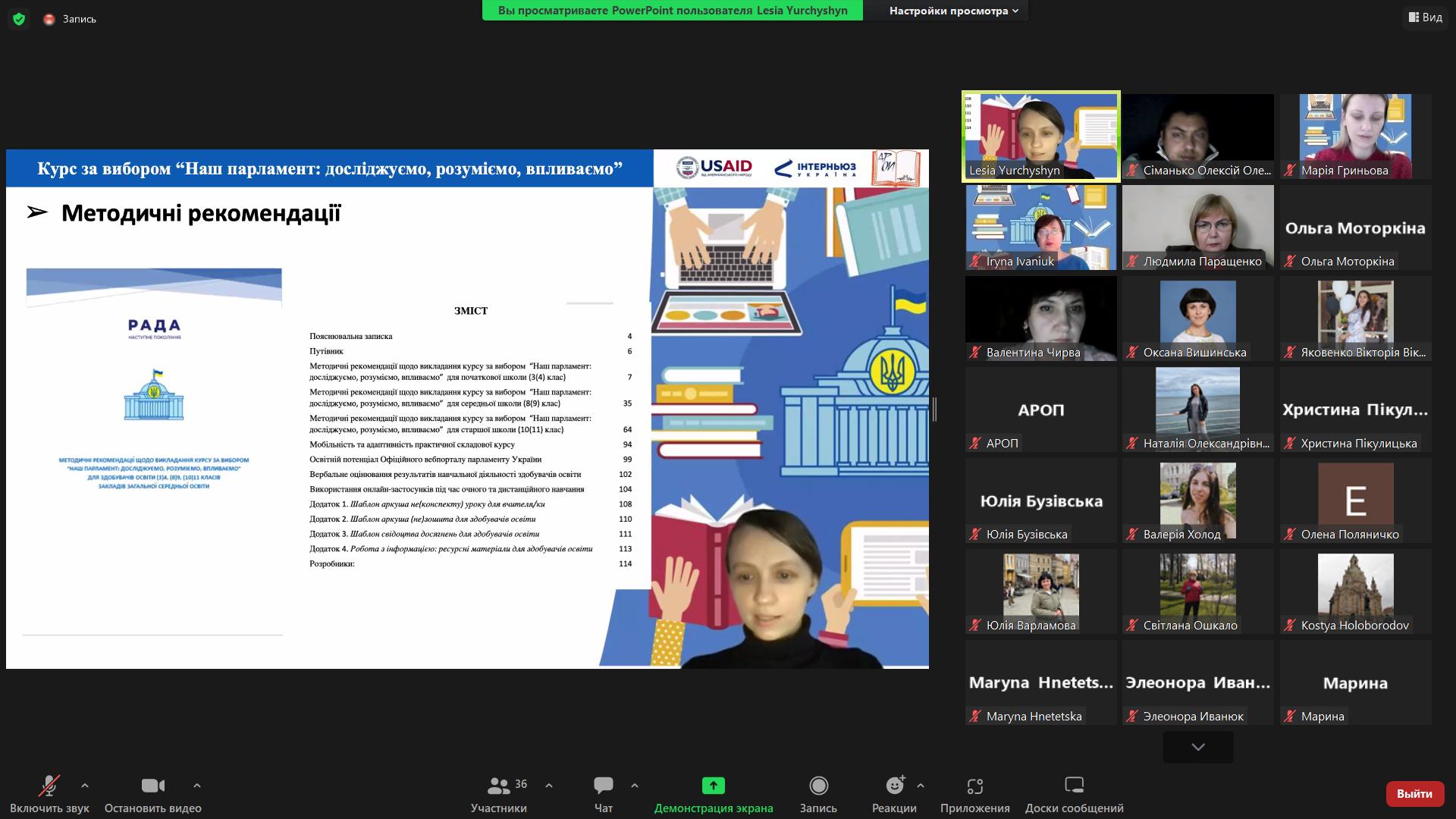Screen dimensions: 1456x819
Task: Click muted mic icon on Людмила Паращенко tile
Action: pos(1132,262)
